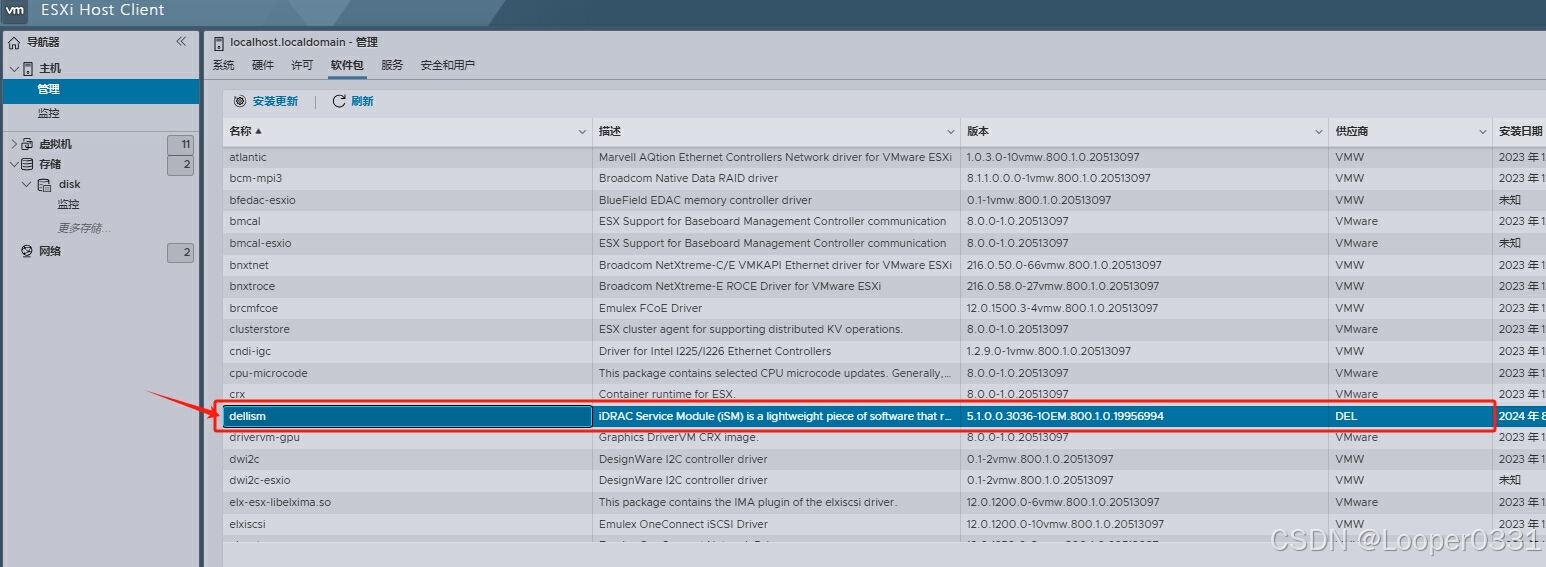The width and height of the screenshot is (1546, 567).
Task: Open the 名称 column dropdown arrow
Action: point(583,132)
